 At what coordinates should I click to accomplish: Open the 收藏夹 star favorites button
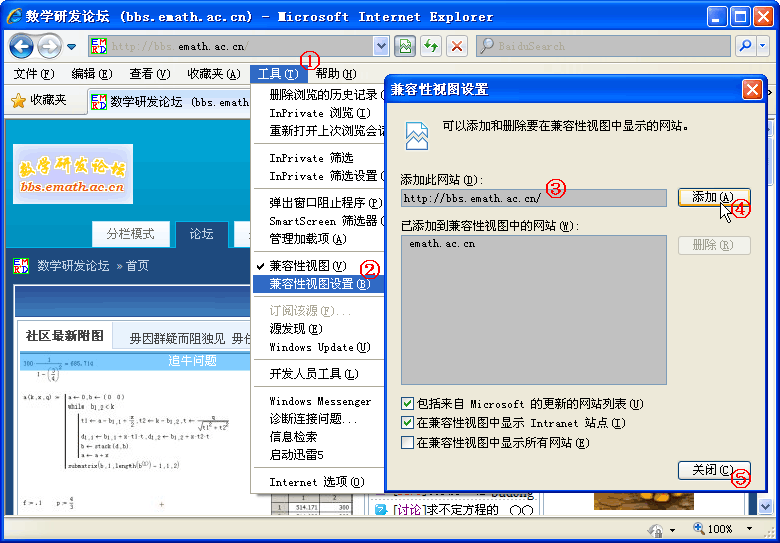coord(38,101)
